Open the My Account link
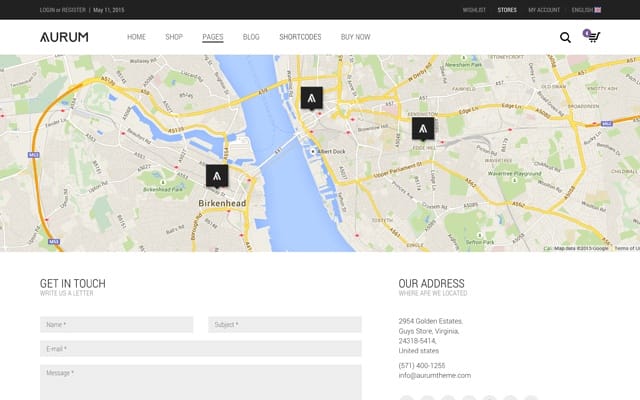 544,10
